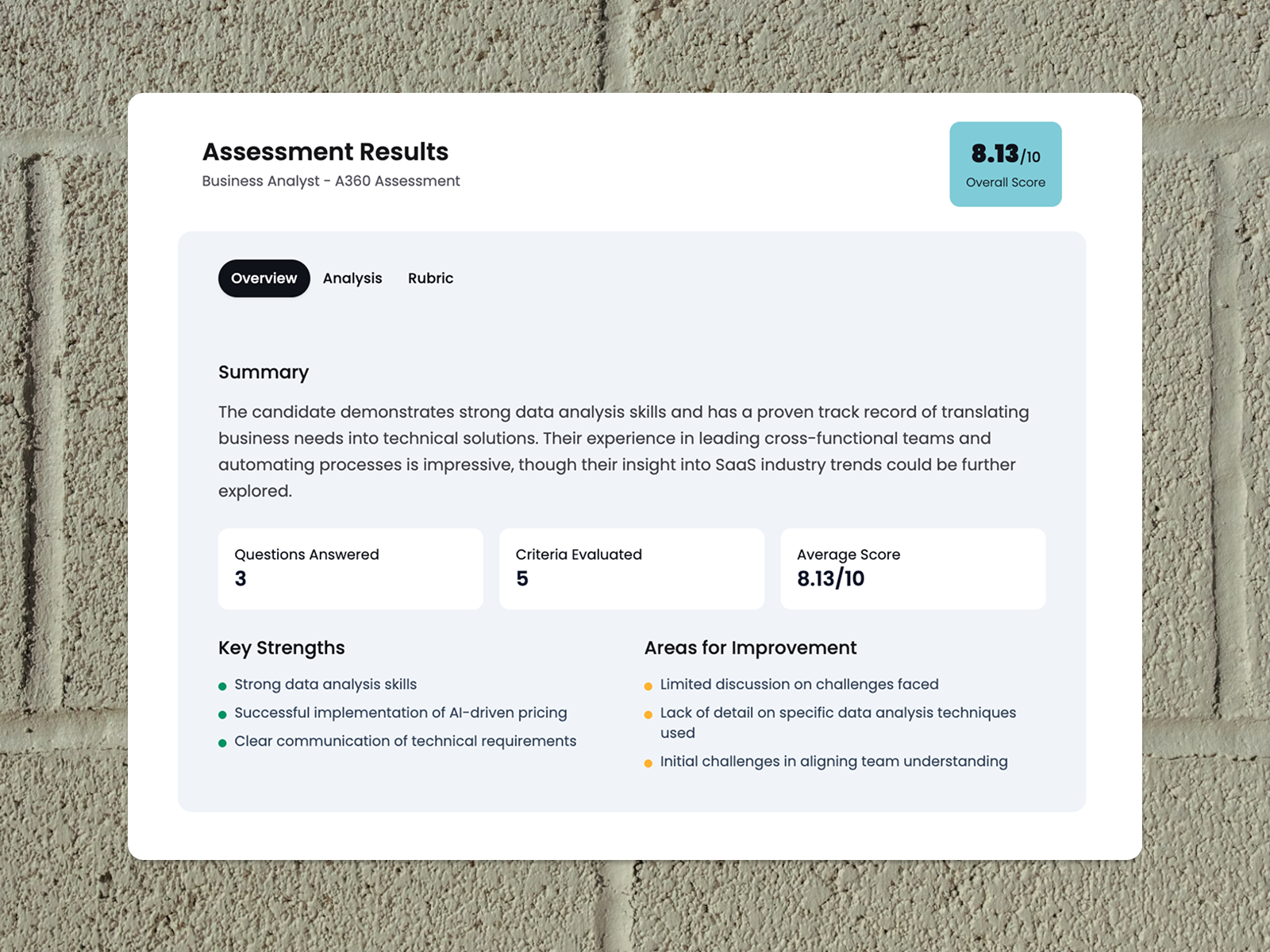Image resolution: width=1270 pixels, height=952 pixels.
Task: Click the Summary section heading
Action: point(264,373)
